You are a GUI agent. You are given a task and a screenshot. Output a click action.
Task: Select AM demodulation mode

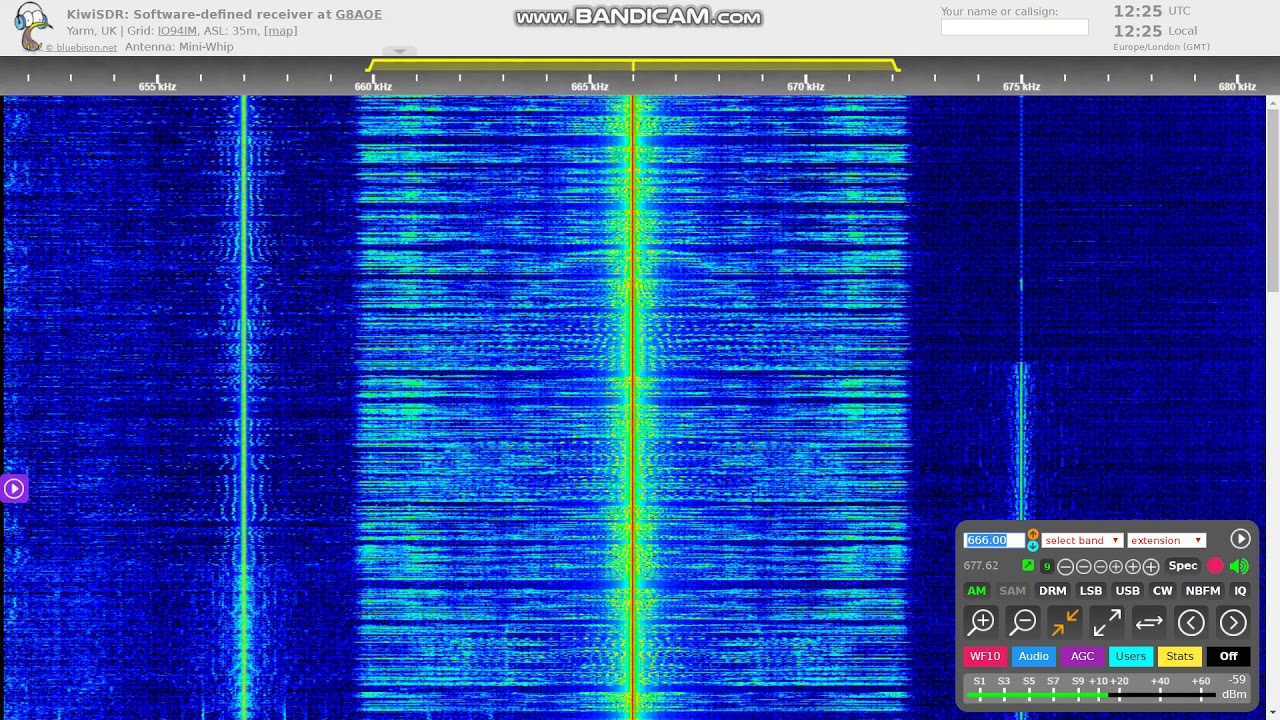tap(976, 591)
